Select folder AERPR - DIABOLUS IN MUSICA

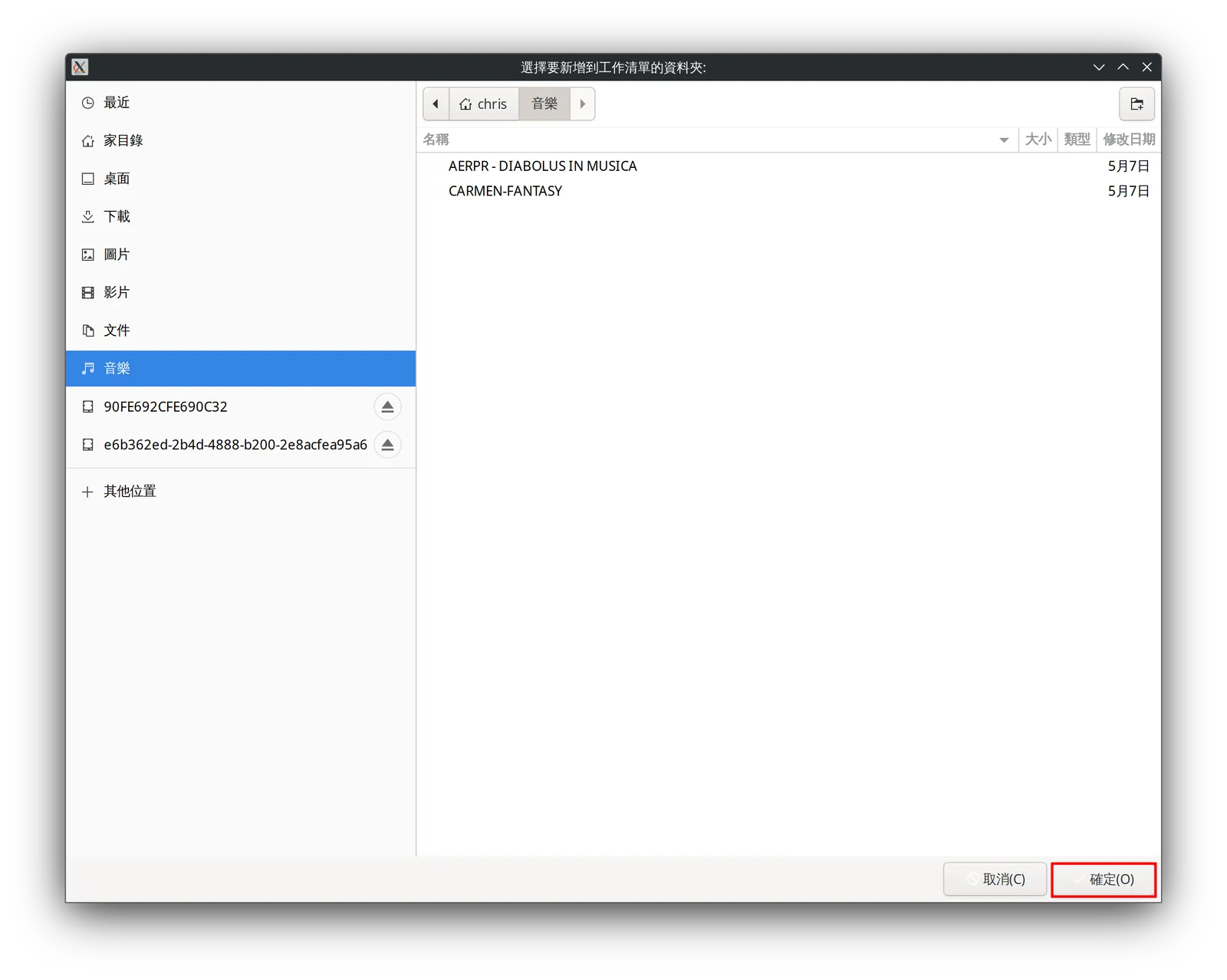(789, 166)
